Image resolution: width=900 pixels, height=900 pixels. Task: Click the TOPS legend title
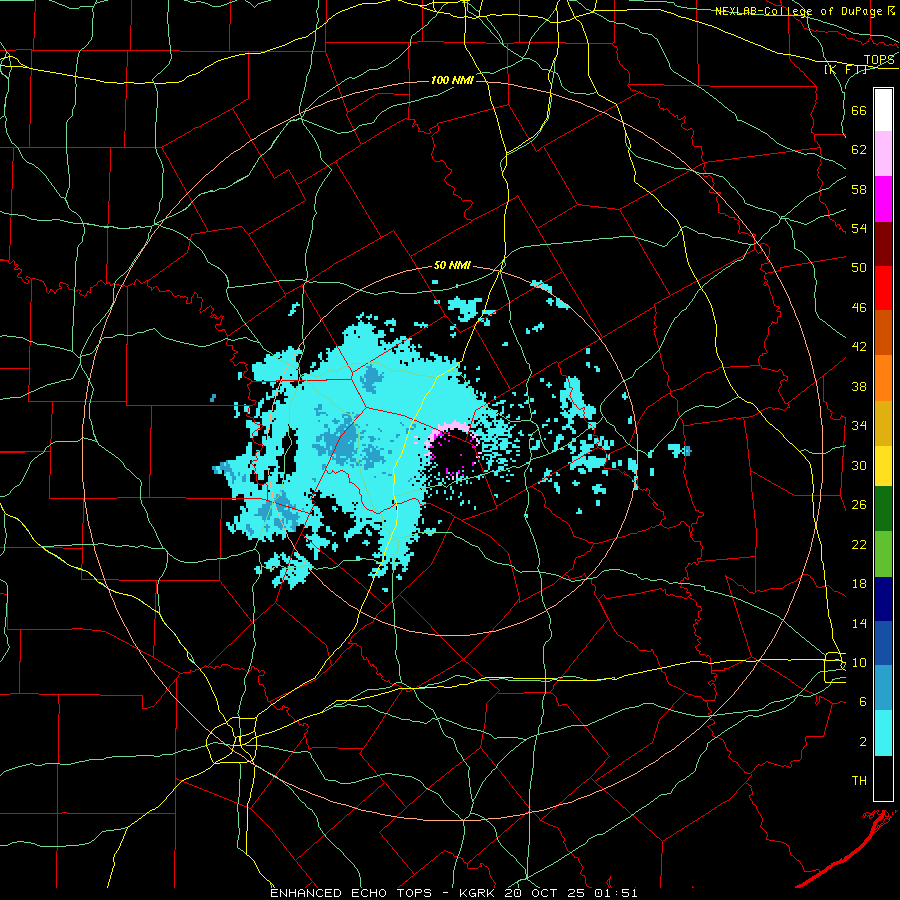(x=879, y=60)
